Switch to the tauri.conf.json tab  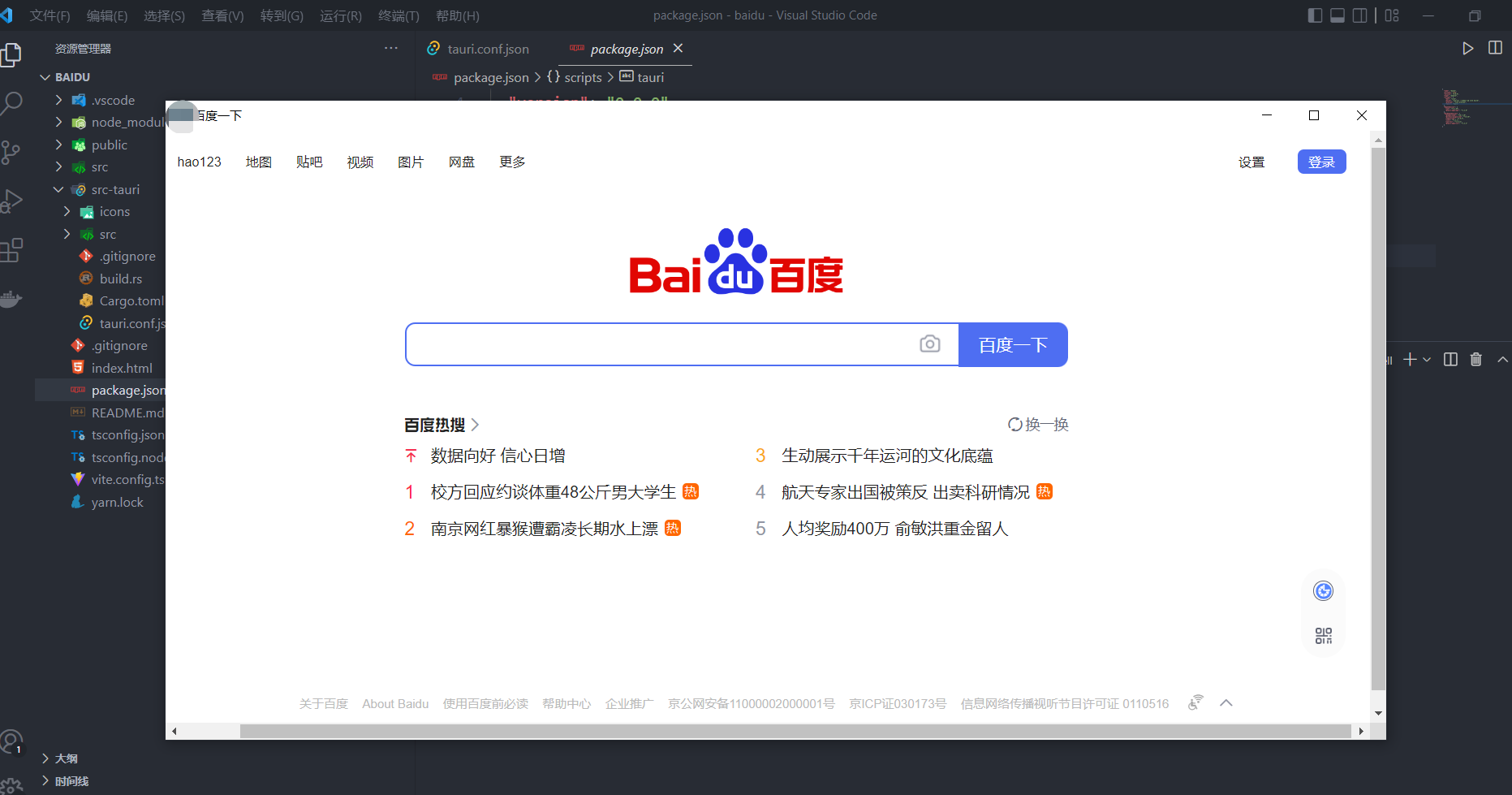click(488, 49)
